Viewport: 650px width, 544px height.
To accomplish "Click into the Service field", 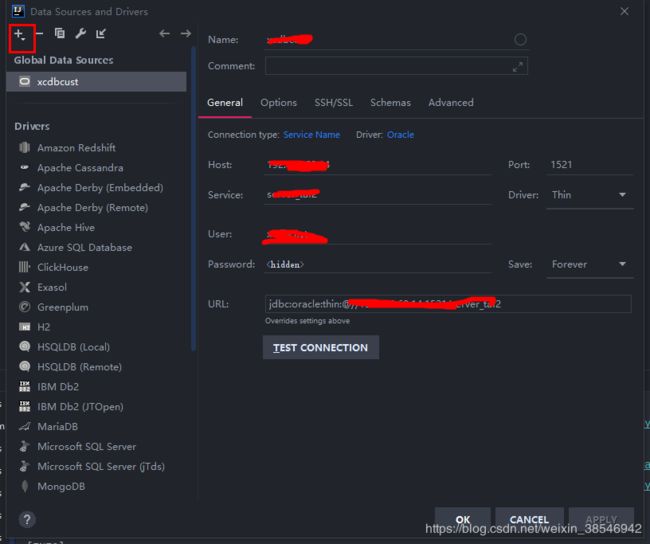I will point(377,194).
